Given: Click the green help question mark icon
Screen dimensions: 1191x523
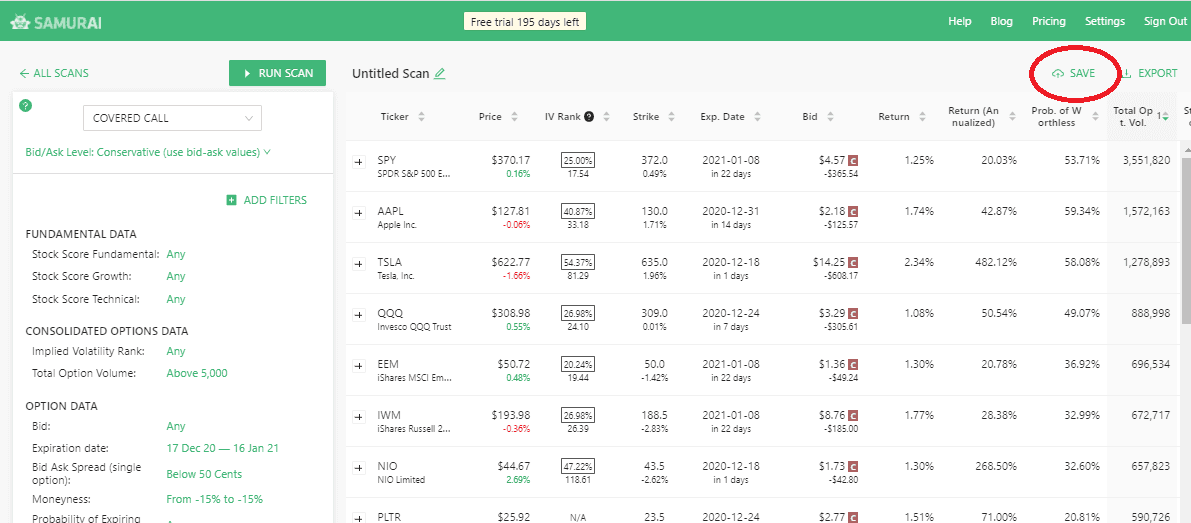Looking at the screenshot, I should (26, 106).
